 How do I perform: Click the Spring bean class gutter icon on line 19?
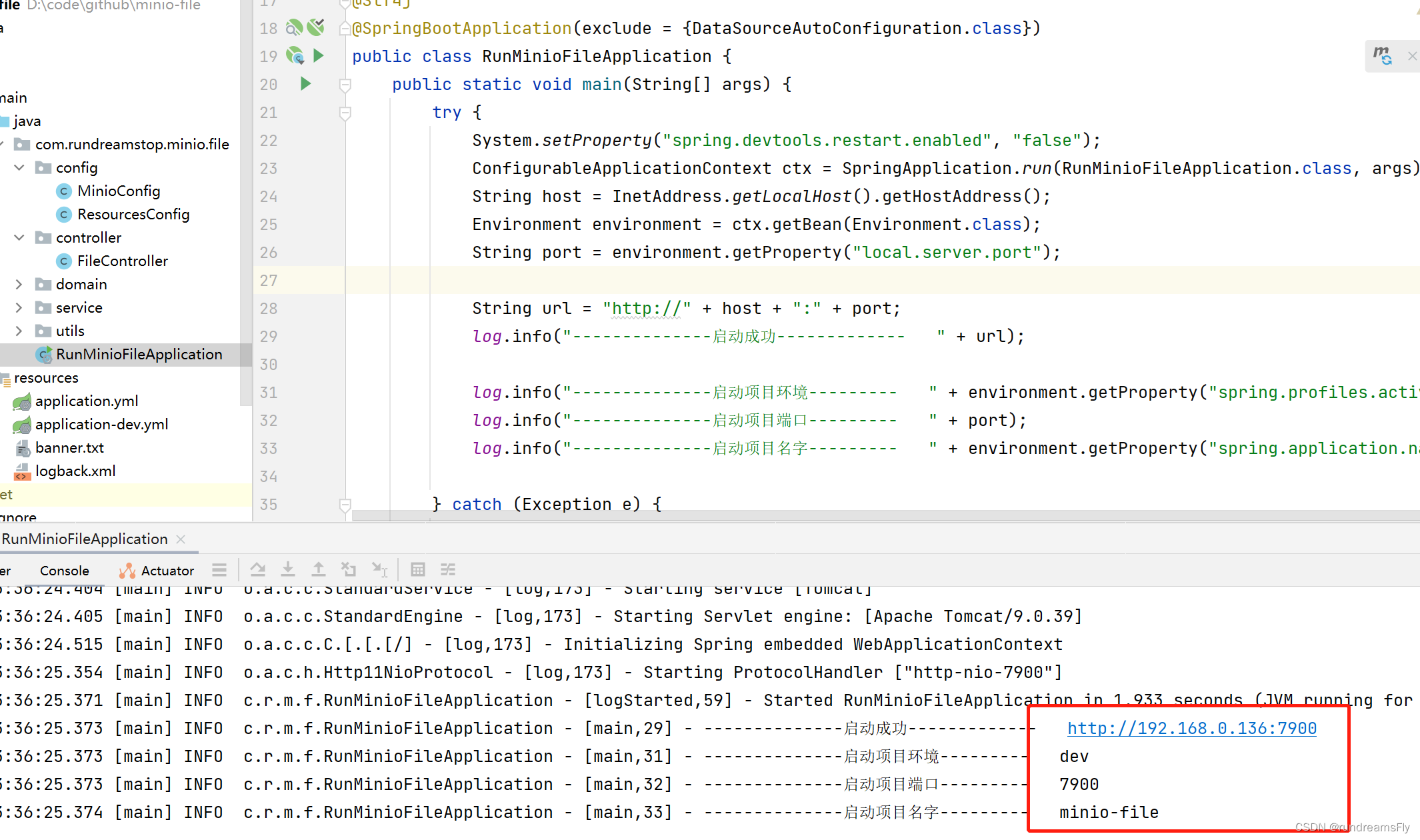click(x=295, y=56)
